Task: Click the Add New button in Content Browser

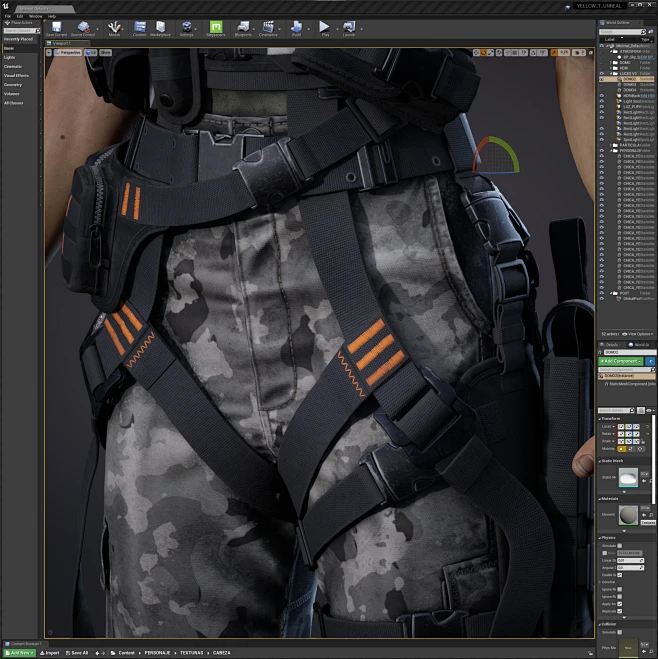Action: pyautogui.click(x=19, y=653)
